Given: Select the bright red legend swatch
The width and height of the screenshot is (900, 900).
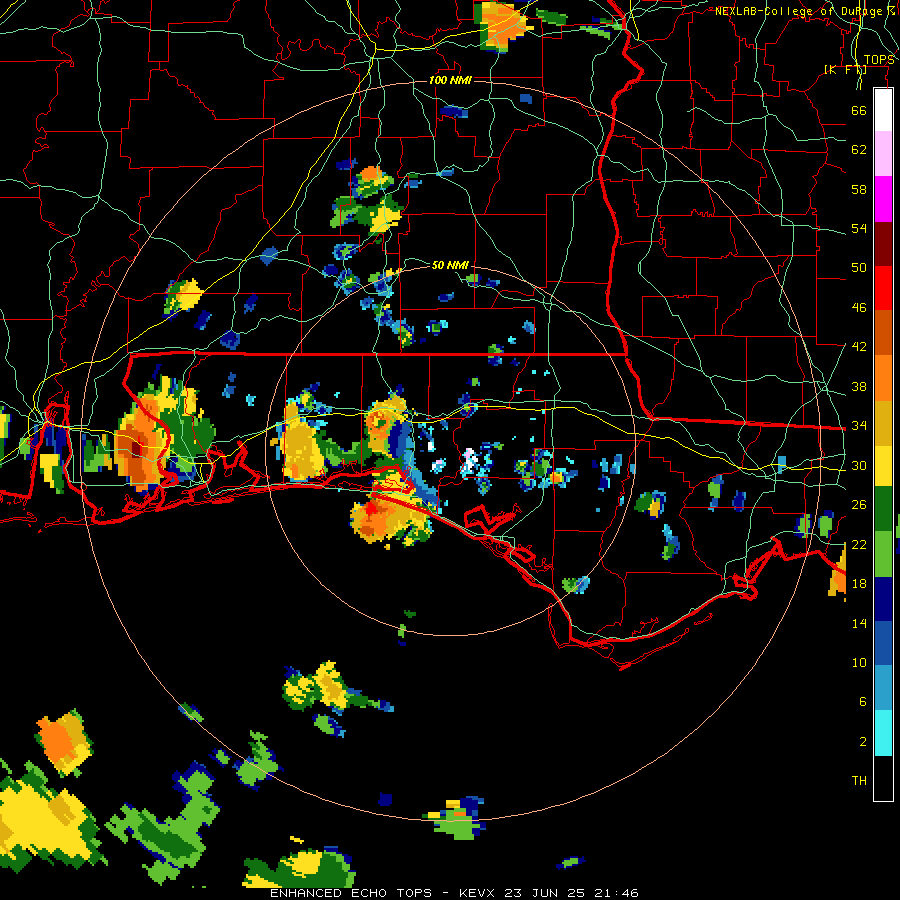Looking at the screenshot, I should tap(883, 288).
